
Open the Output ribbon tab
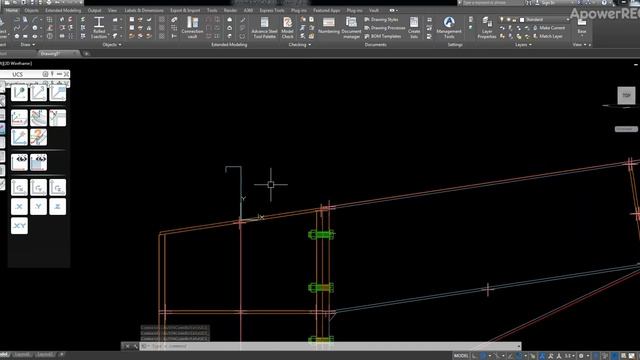(x=94, y=10)
